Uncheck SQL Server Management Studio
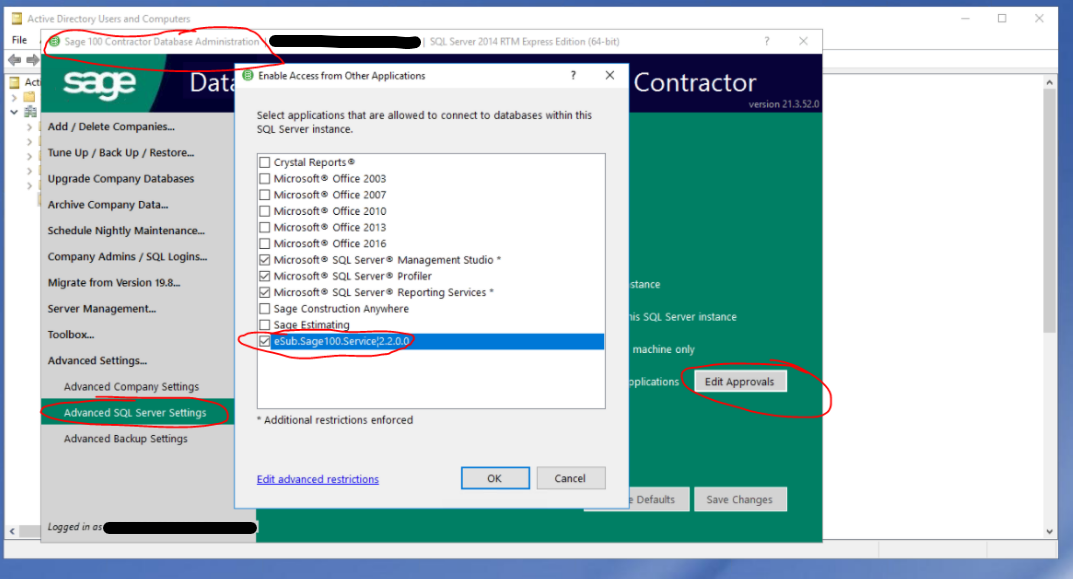Screen dimensions: 1073x579 (265, 260)
